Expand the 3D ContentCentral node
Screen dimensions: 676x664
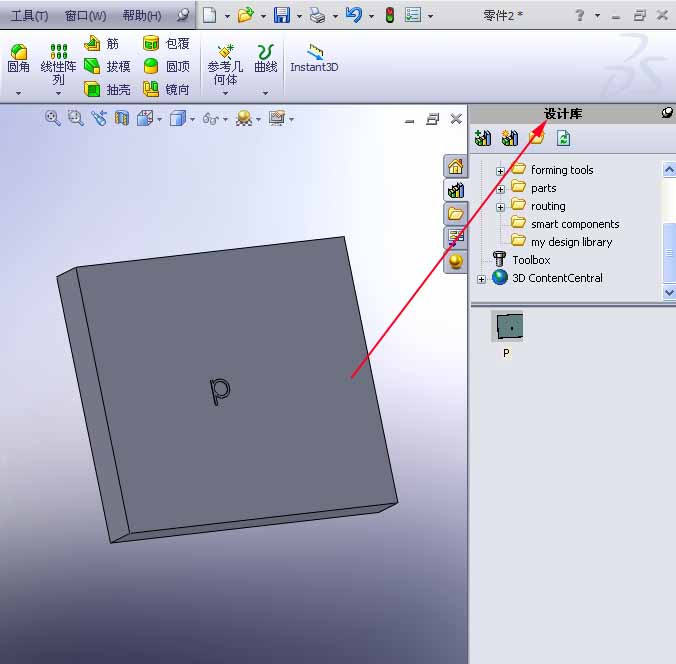point(481,279)
